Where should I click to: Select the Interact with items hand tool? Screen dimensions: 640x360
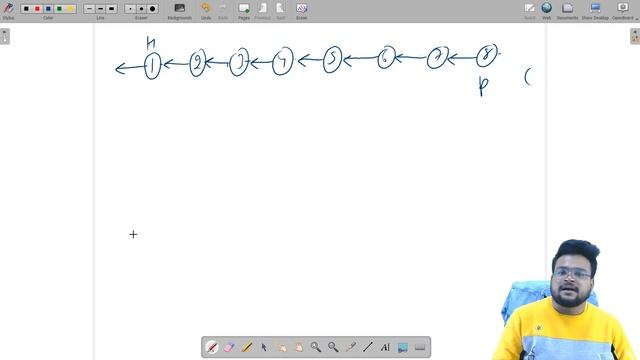(x=282, y=347)
